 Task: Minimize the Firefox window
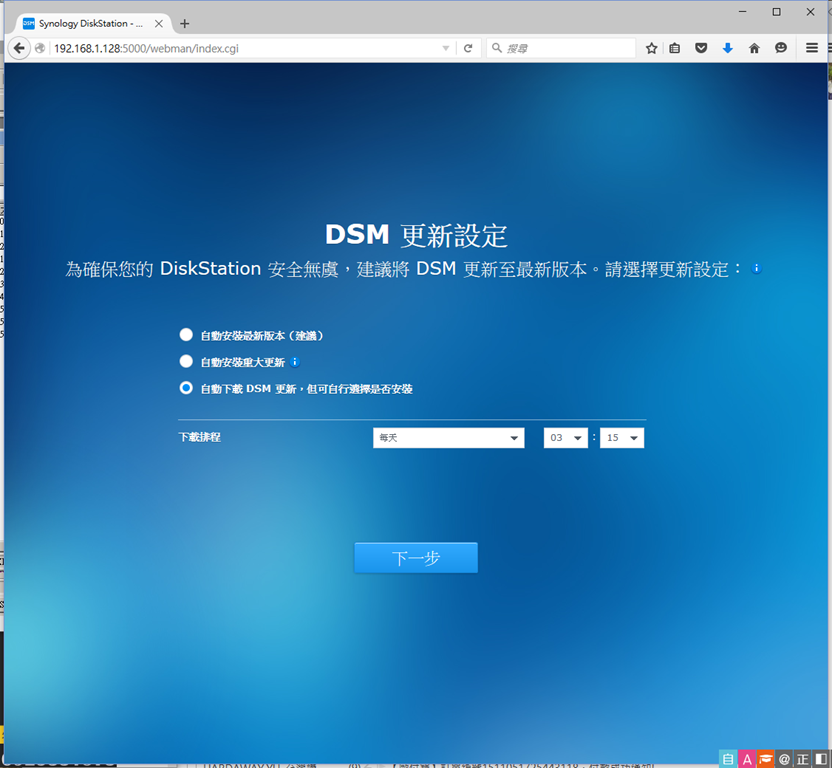[743, 12]
